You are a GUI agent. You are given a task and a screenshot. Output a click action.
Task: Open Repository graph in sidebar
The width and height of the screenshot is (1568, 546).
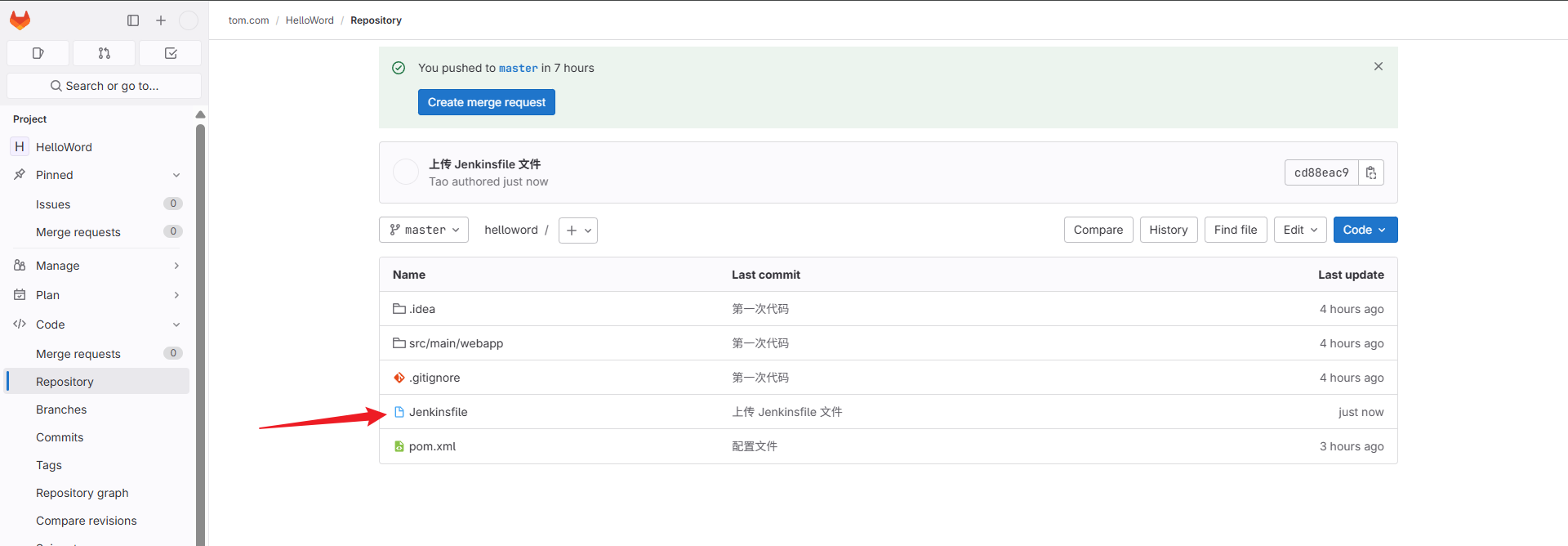tap(98, 493)
